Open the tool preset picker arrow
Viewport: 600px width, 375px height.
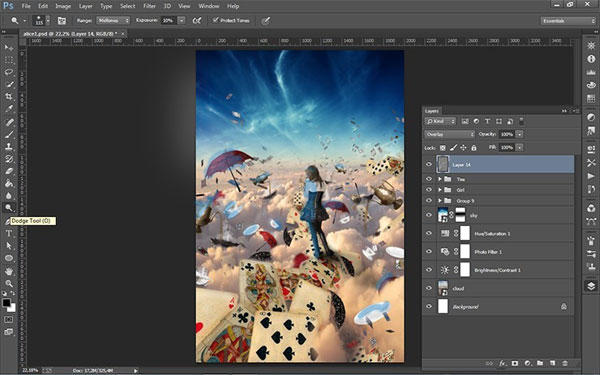click(x=24, y=21)
